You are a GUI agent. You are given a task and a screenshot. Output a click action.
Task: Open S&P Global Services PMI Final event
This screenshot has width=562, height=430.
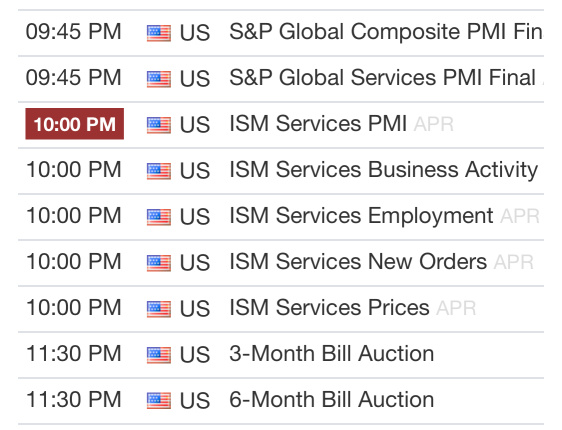386,78
